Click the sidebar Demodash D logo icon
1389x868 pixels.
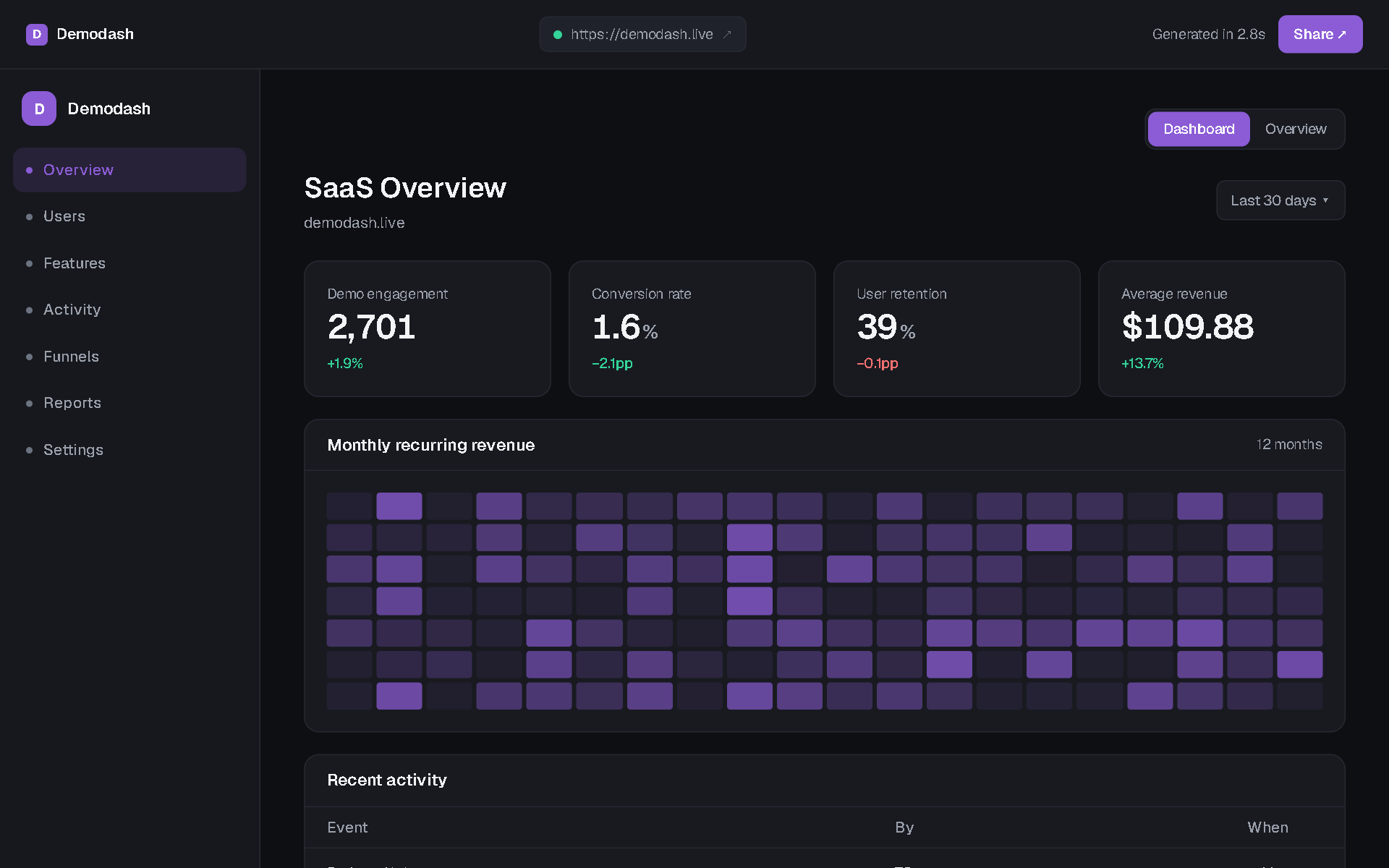click(39, 109)
